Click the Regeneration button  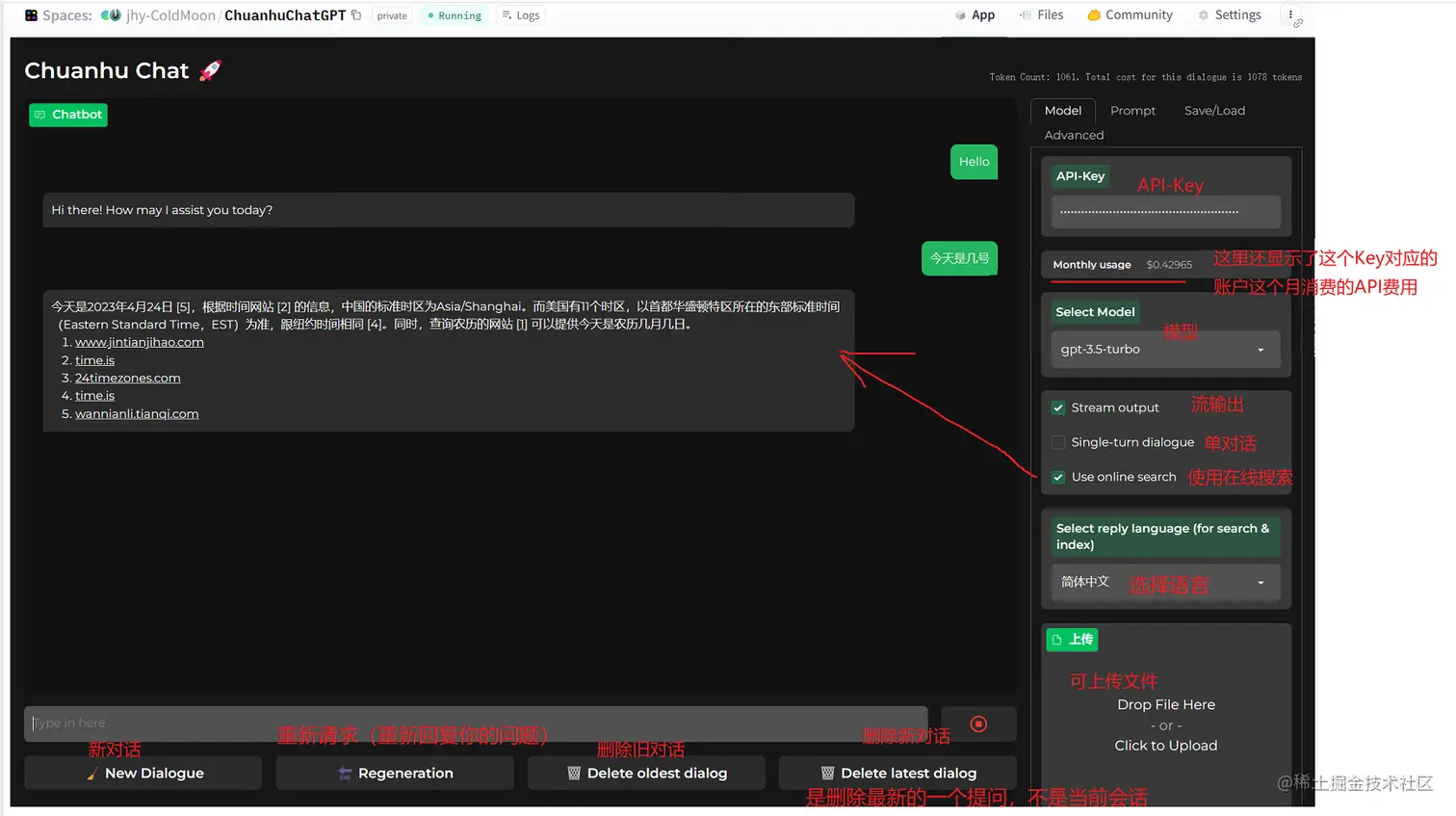click(395, 774)
